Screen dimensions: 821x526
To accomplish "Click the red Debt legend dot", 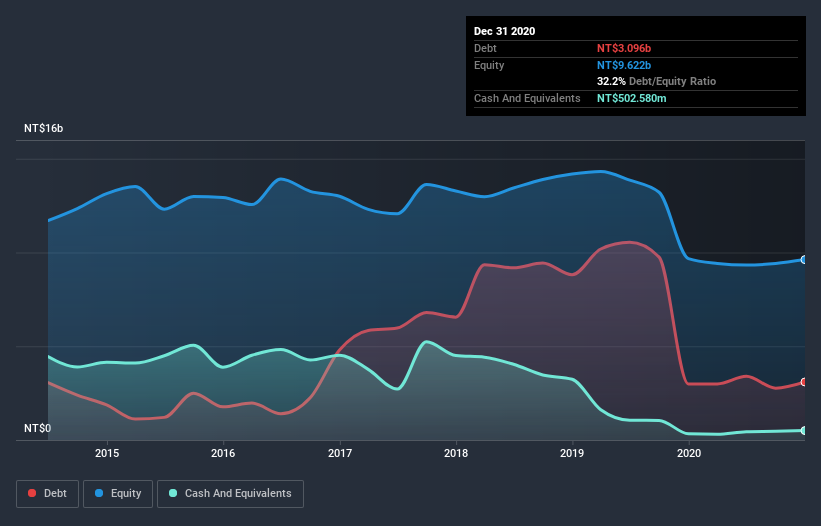I will click(32, 493).
